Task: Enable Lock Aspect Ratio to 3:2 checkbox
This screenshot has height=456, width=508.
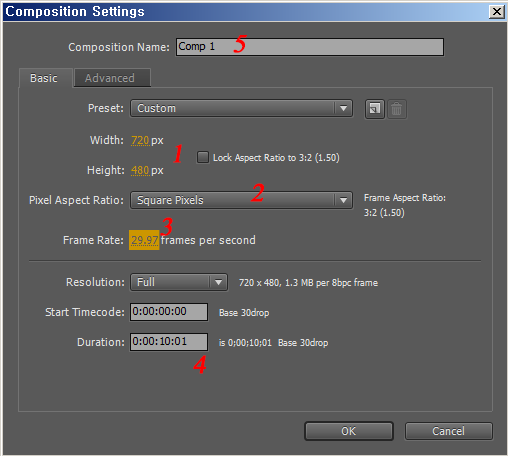Action: tap(203, 157)
